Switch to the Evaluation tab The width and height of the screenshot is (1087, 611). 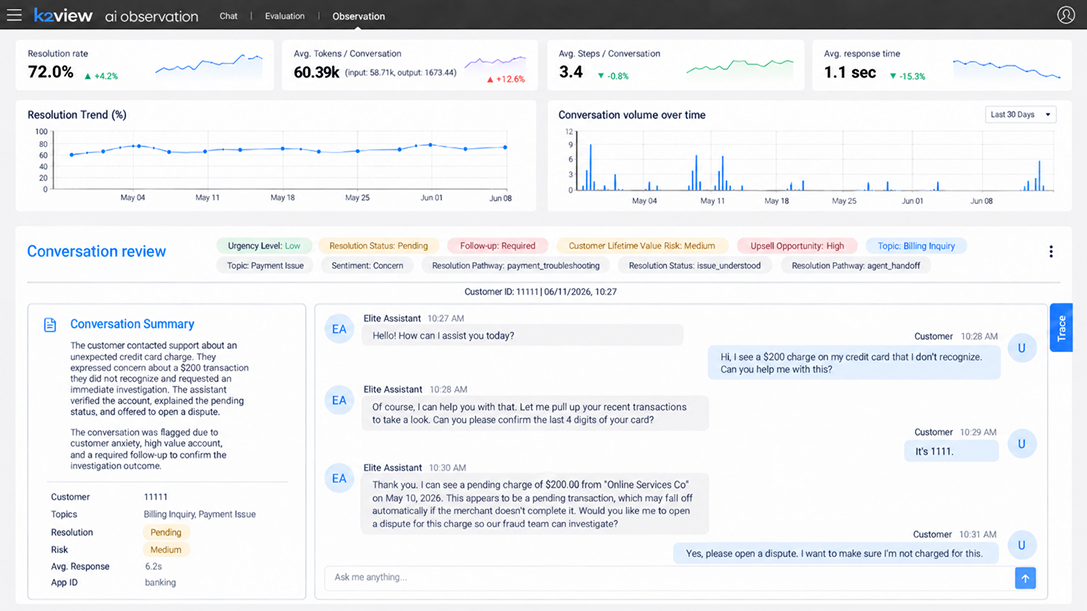click(x=284, y=16)
